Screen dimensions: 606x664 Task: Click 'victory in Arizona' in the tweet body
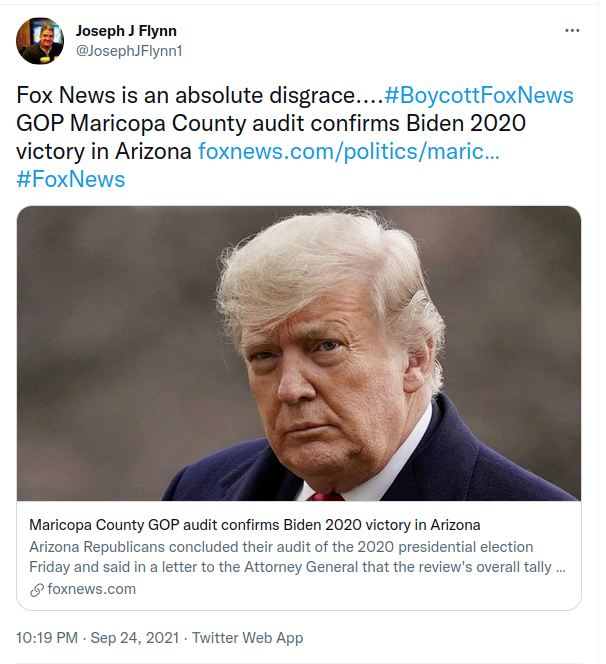[104, 151]
